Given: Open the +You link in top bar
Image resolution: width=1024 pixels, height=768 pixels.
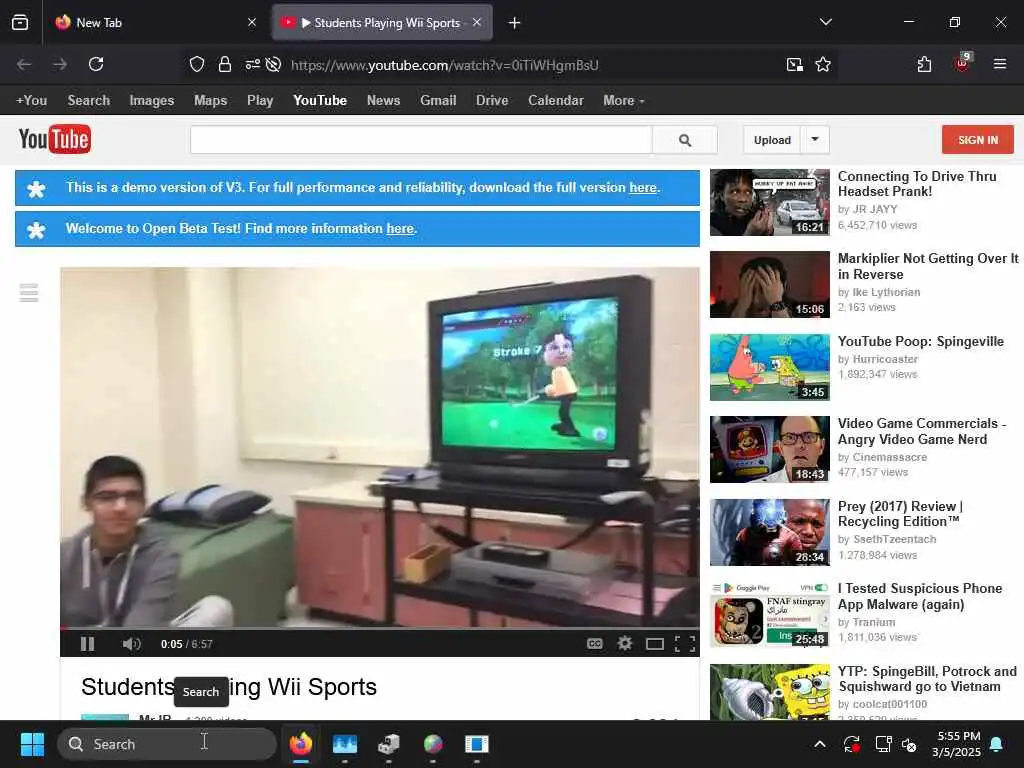Looking at the screenshot, I should [31, 101].
